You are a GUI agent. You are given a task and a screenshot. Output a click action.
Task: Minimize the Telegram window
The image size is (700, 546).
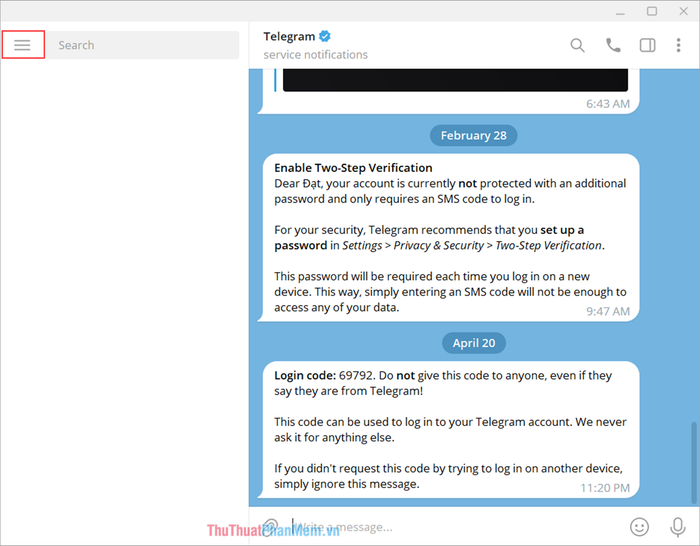[620, 12]
